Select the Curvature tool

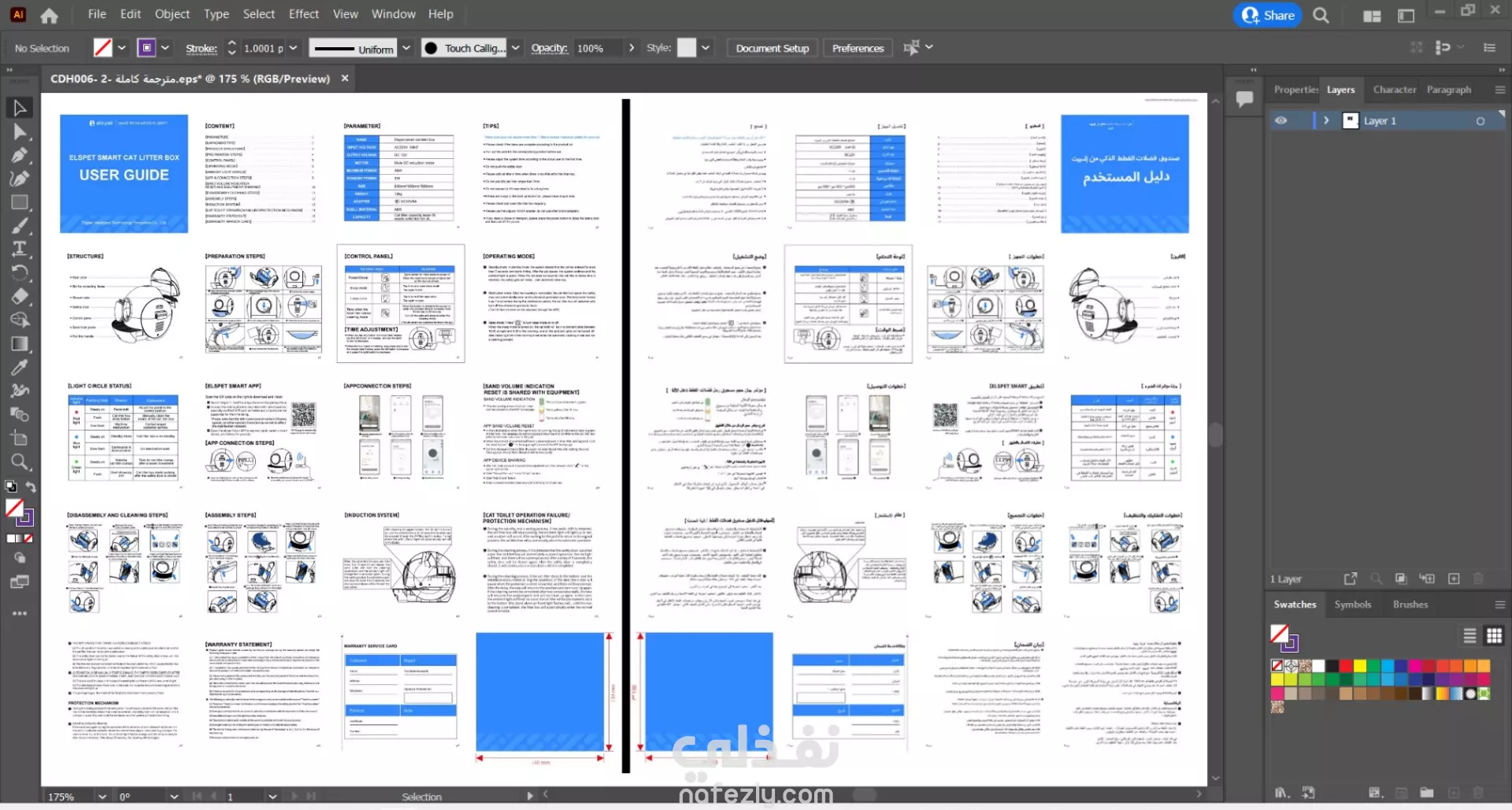point(20,179)
